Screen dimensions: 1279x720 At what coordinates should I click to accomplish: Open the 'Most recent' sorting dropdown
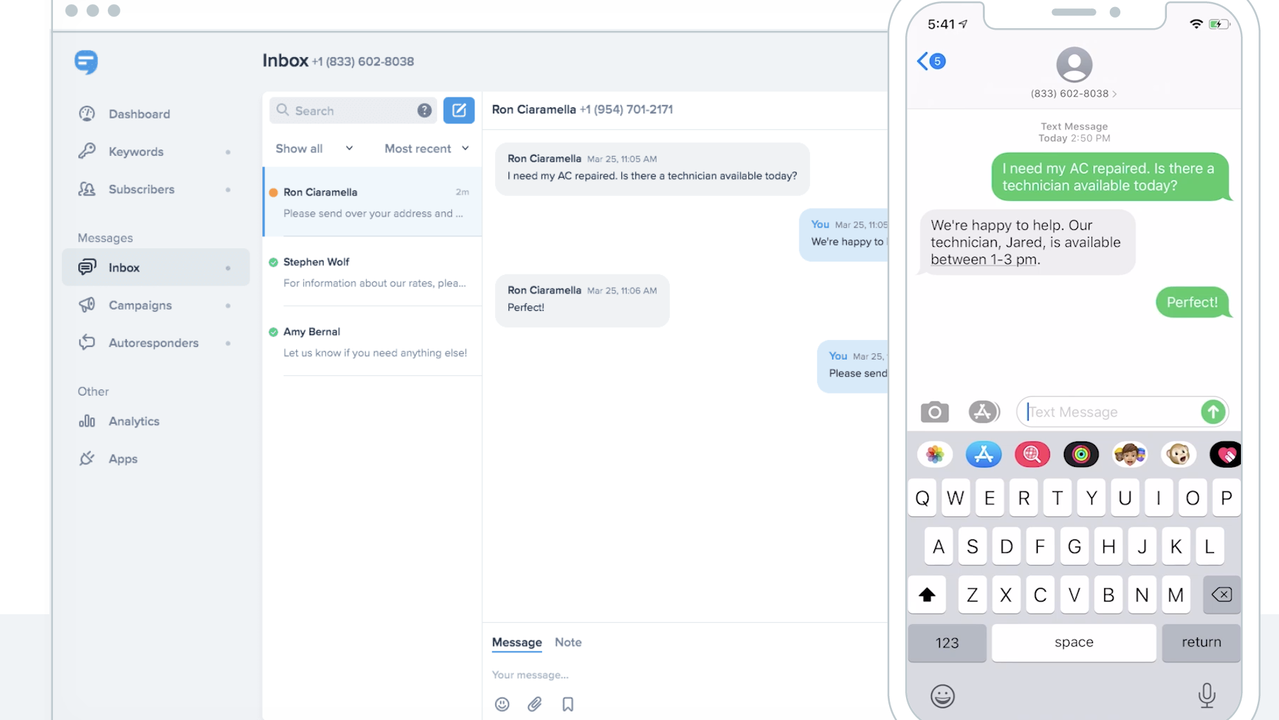(x=427, y=148)
